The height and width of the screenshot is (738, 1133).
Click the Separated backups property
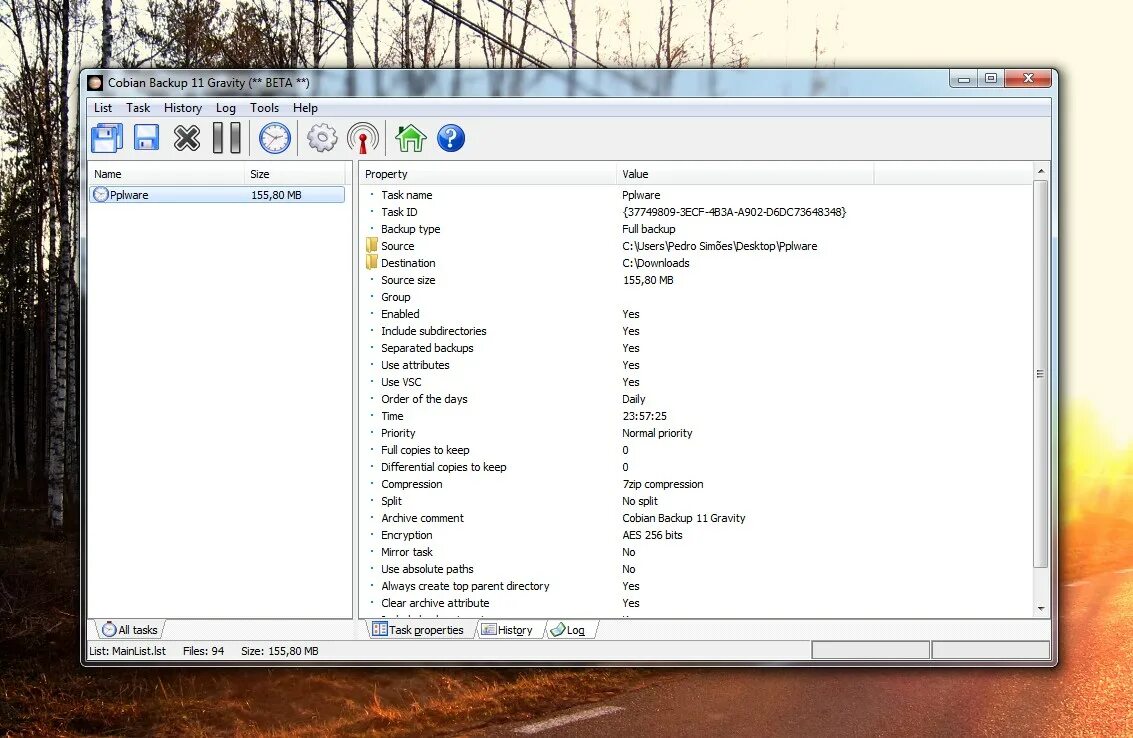427,348
